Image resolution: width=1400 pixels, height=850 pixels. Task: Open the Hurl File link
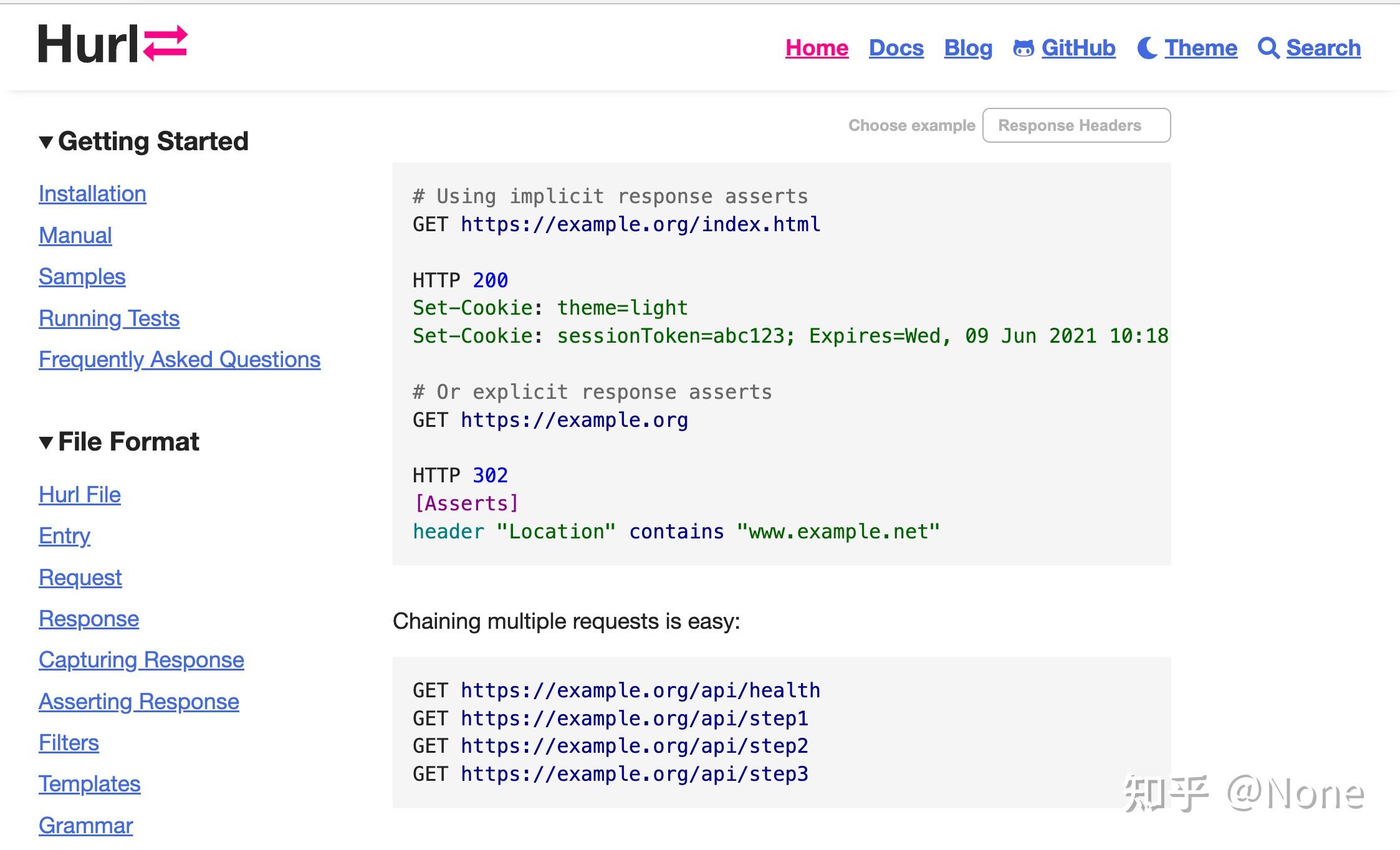pyautogui.click(x=80, y=495)
